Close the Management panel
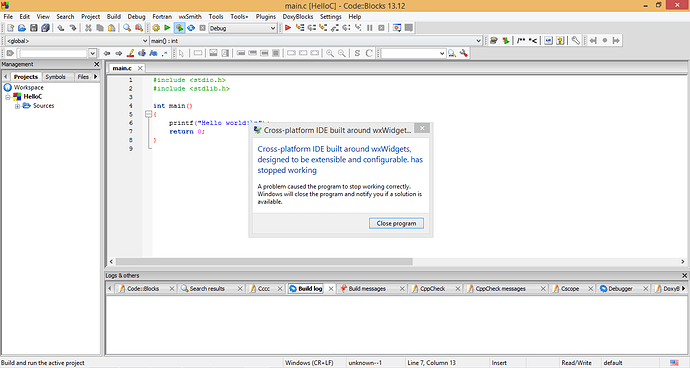The width and height of the screenshot is (690, 368). 97,64
